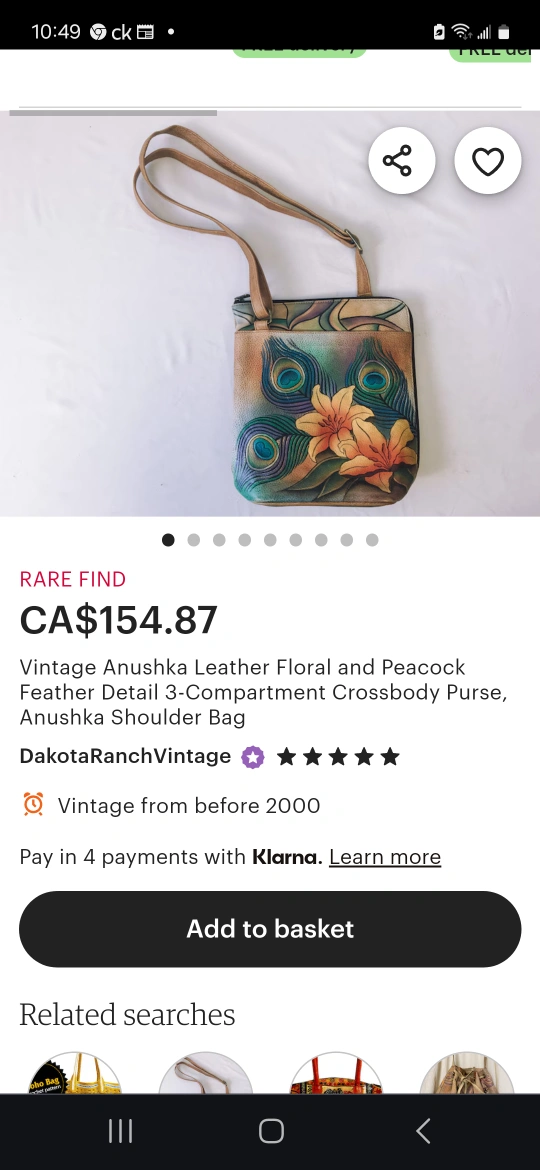Tap the peacock purse product photo
The height and width of the screenshot is (1170, 540).
(x=270, y=313)
